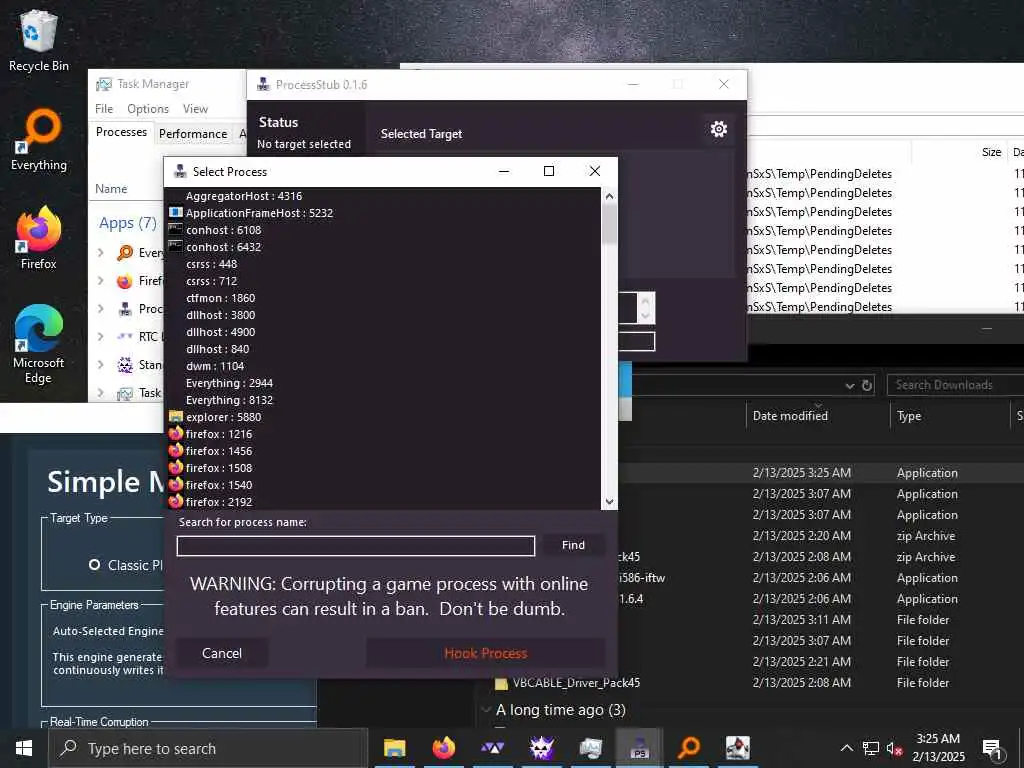This screenshot has width=1024, height=768.
Task: Show hidden system tray icons
Action: pyautogui.click(x=846, y=748)
